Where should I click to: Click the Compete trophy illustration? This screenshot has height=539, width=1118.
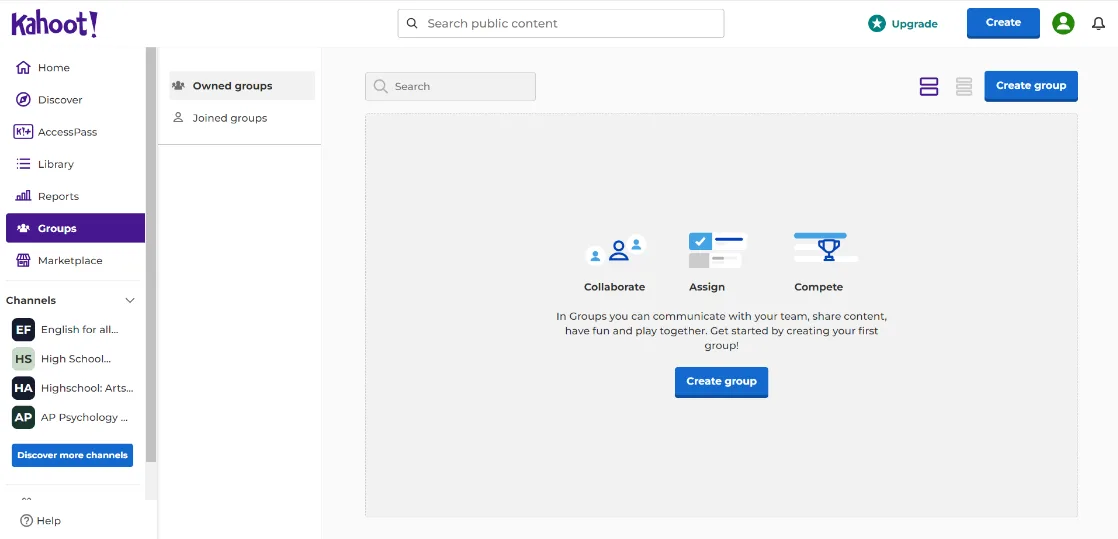[826, 248]
